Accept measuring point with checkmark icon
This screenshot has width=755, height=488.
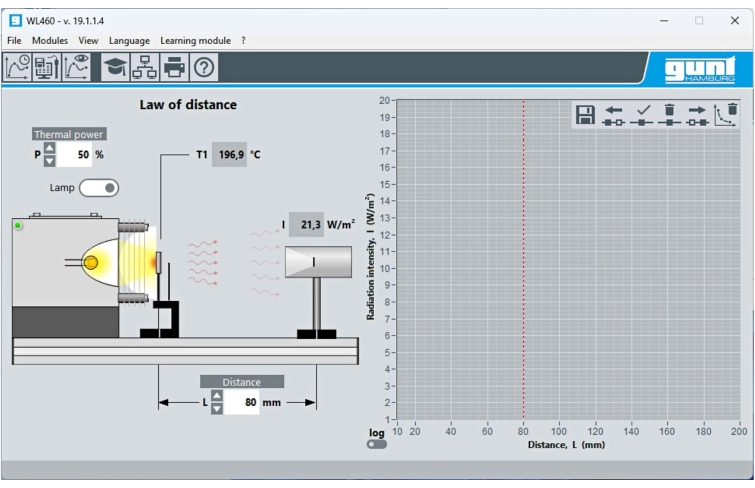pos(642,116)
